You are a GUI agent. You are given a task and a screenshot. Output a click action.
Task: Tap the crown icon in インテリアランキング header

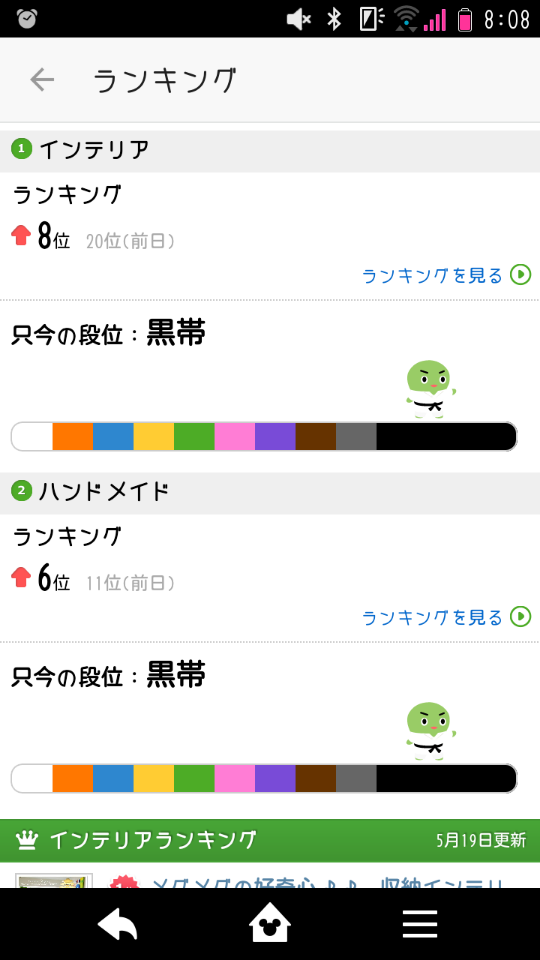(27, 840)
